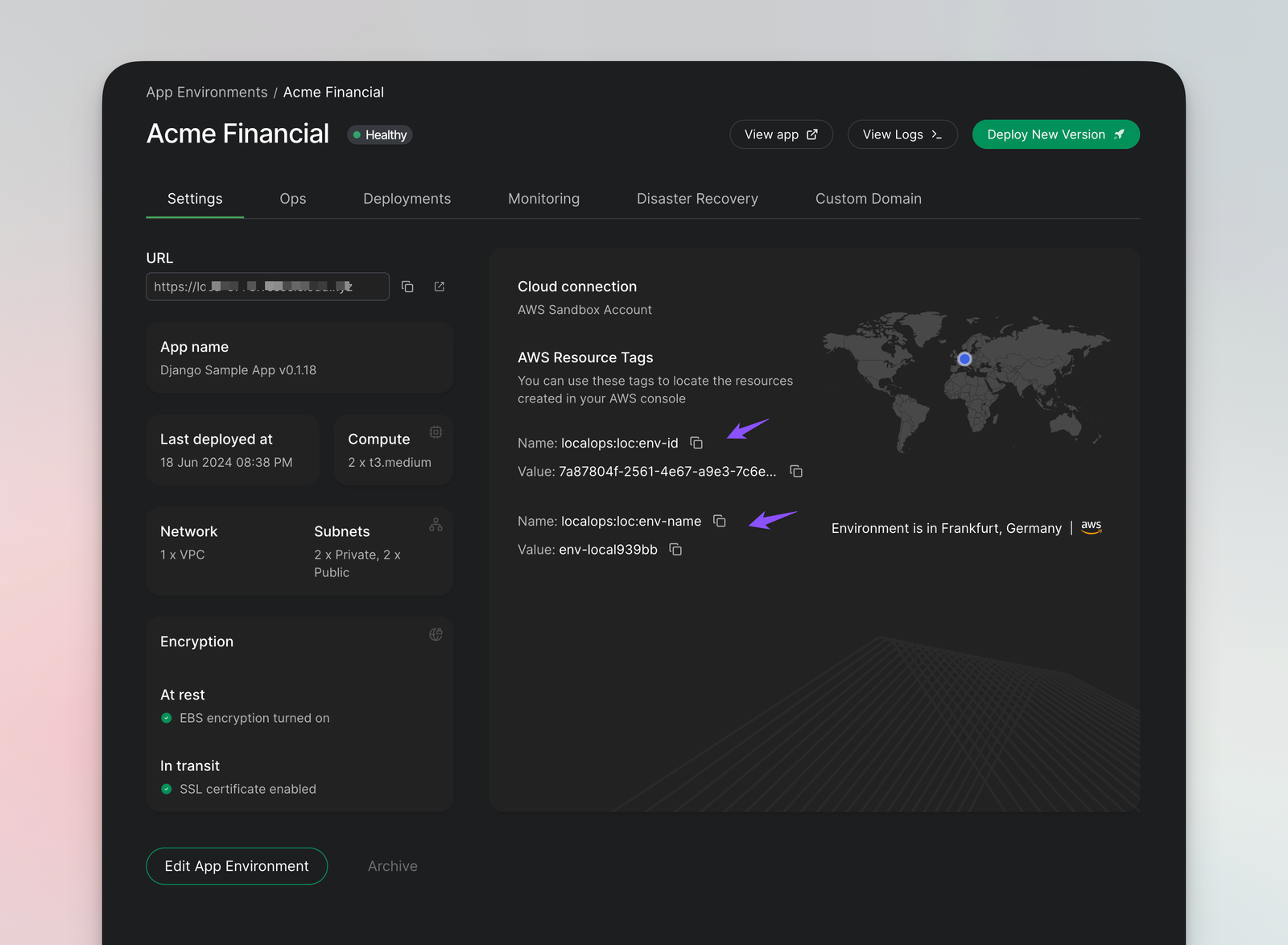Click the URL input field
The width and height of the screenshot is (1288, 945).
point(268,287)
